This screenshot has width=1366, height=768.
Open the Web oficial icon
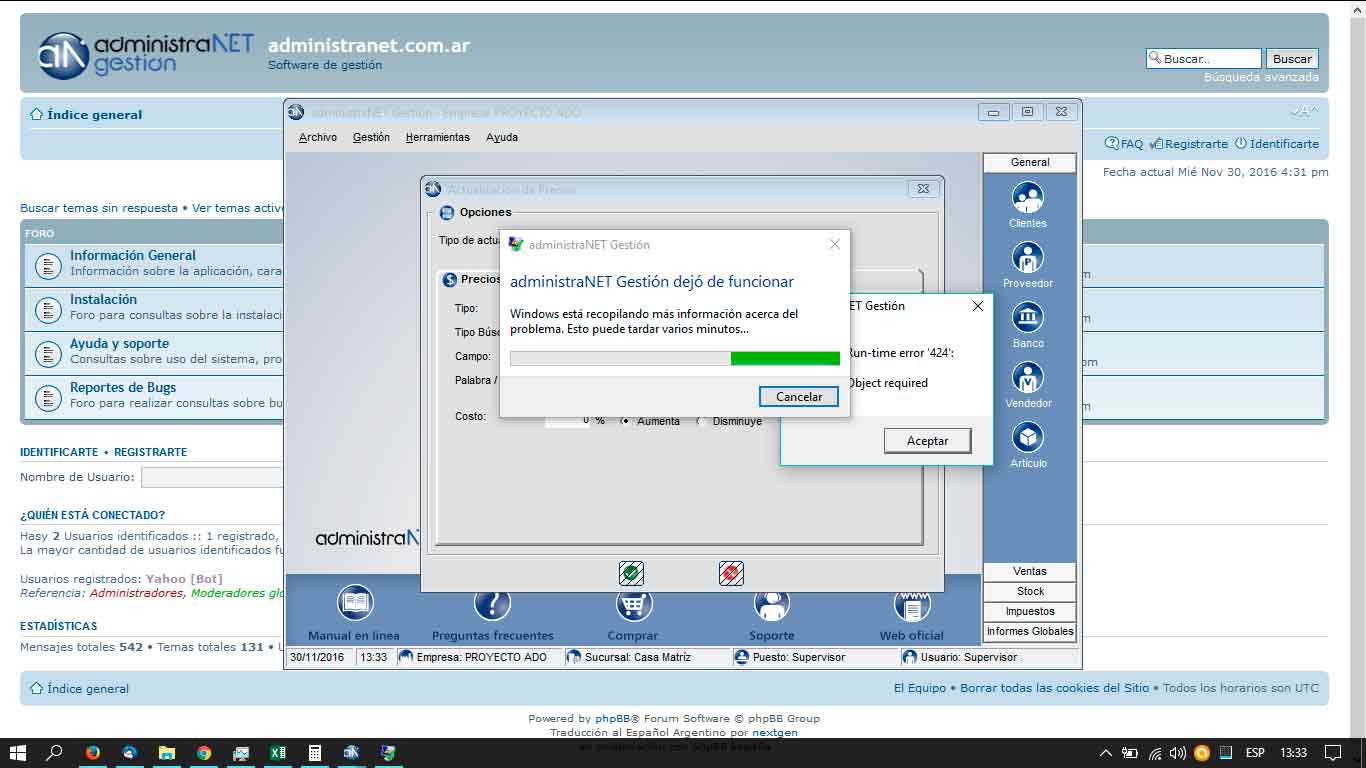[x=912, y=603]
